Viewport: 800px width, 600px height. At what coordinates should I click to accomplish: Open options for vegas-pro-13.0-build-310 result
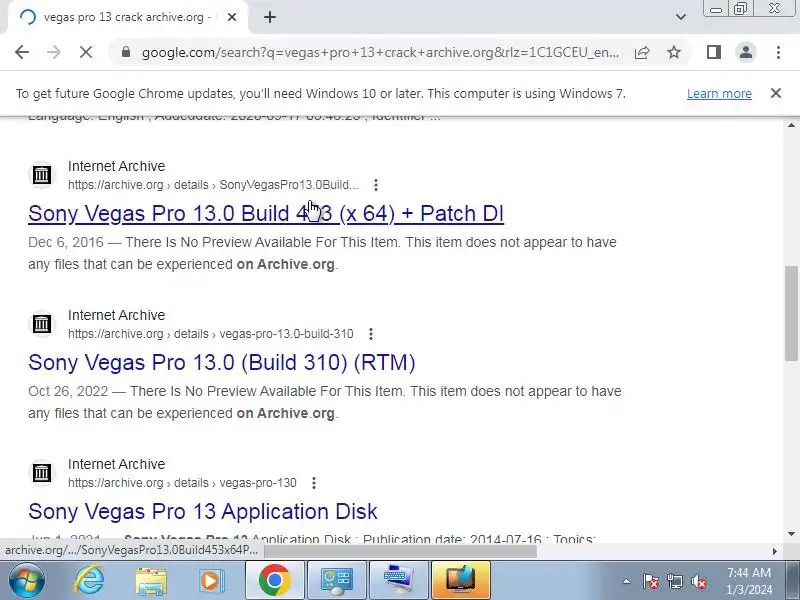371,334
